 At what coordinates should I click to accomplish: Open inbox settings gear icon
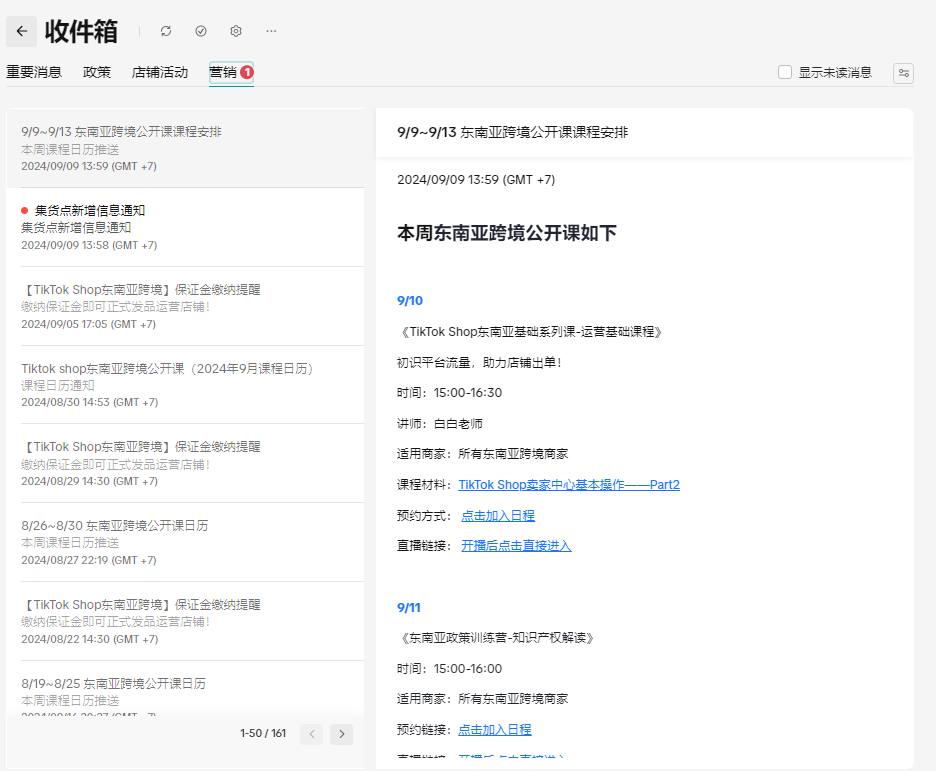tap(236, 31)
